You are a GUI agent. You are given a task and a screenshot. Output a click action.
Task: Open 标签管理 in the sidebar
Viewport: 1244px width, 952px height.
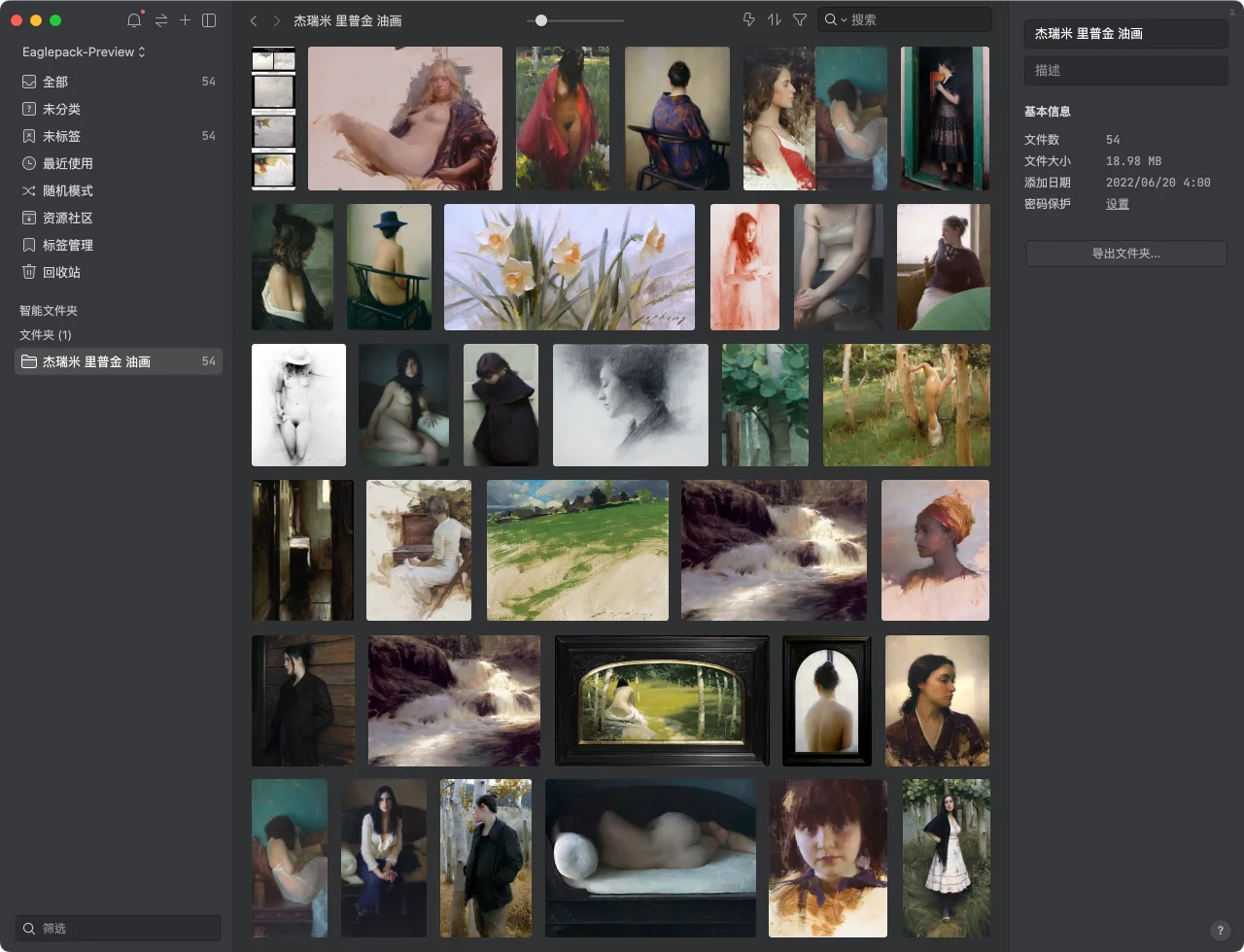(119, 245)
